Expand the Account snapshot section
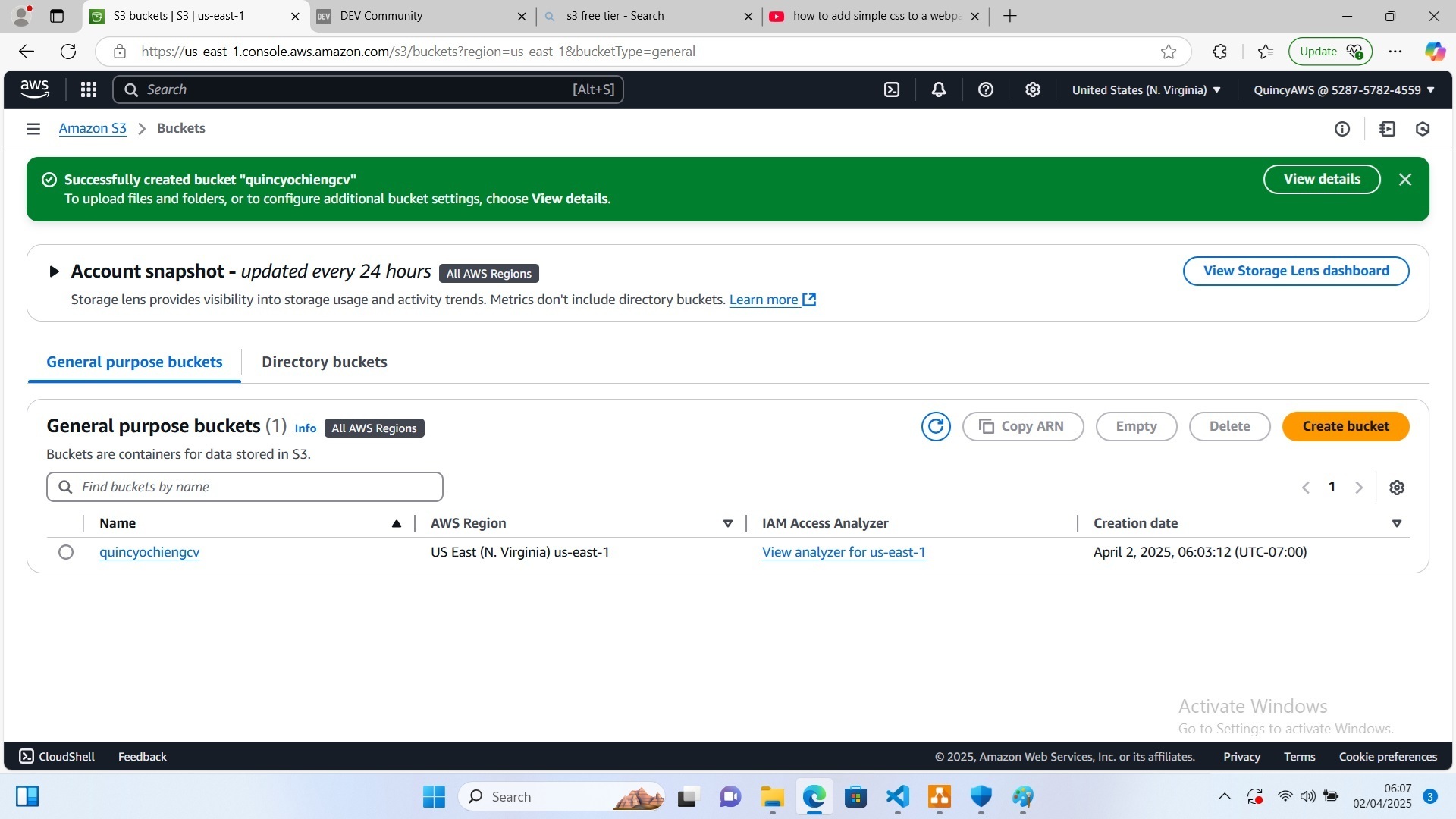 pos(54,271)
